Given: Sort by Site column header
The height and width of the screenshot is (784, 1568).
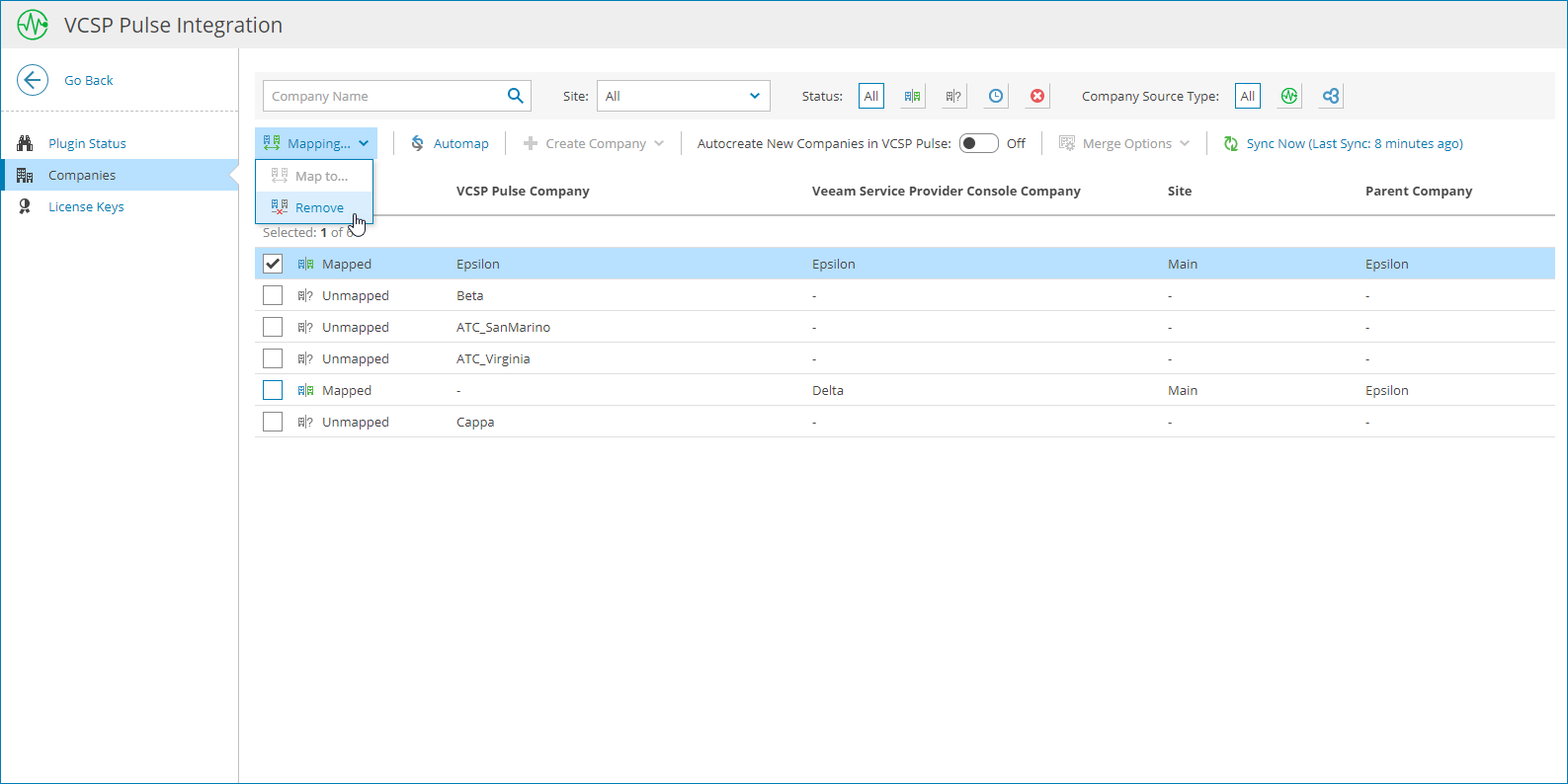Looking at the screenshot, I should click(x=1180, y=191).
